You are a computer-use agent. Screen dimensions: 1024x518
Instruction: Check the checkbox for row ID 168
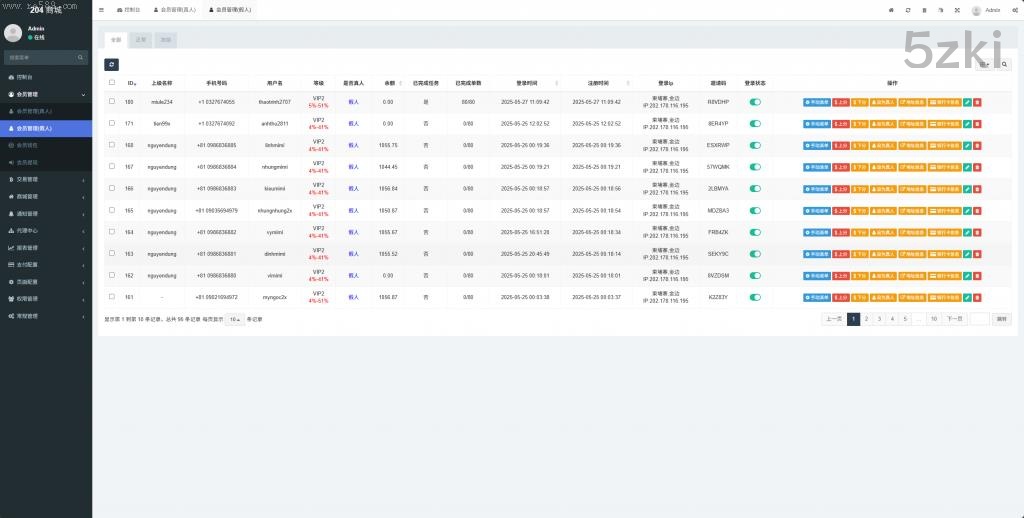click(x=112, y=145)
